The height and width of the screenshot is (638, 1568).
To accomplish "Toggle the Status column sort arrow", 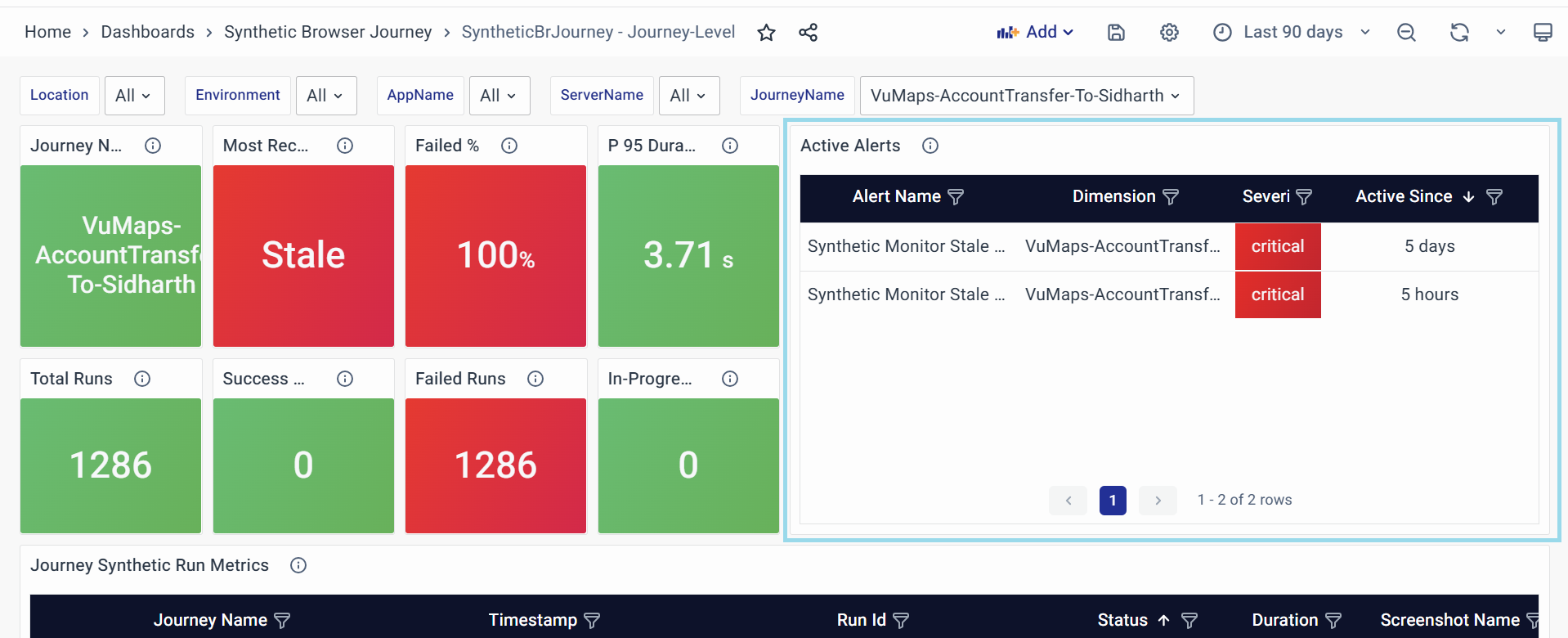I will pyautogui.click(x=1163, y=621).
